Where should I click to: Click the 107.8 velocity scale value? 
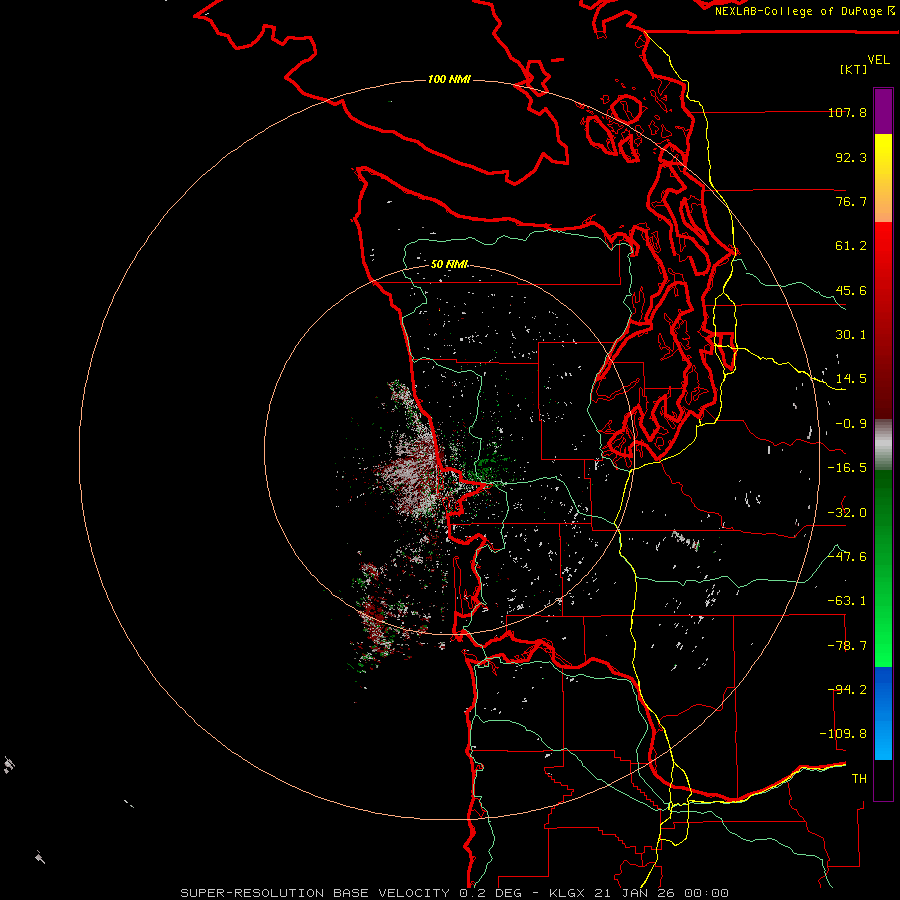[x=847, y=112]
